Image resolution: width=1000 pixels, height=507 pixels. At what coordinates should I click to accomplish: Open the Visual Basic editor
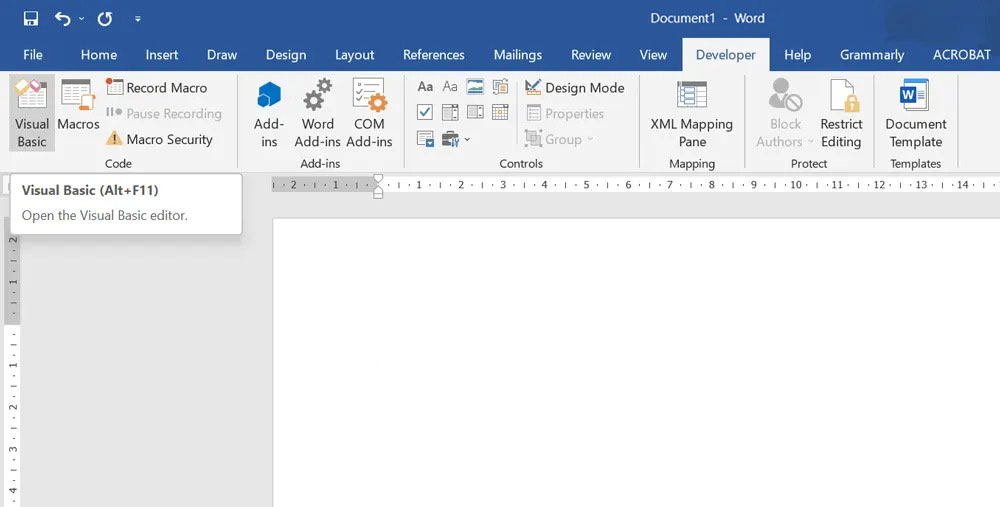tap(32, 112)
